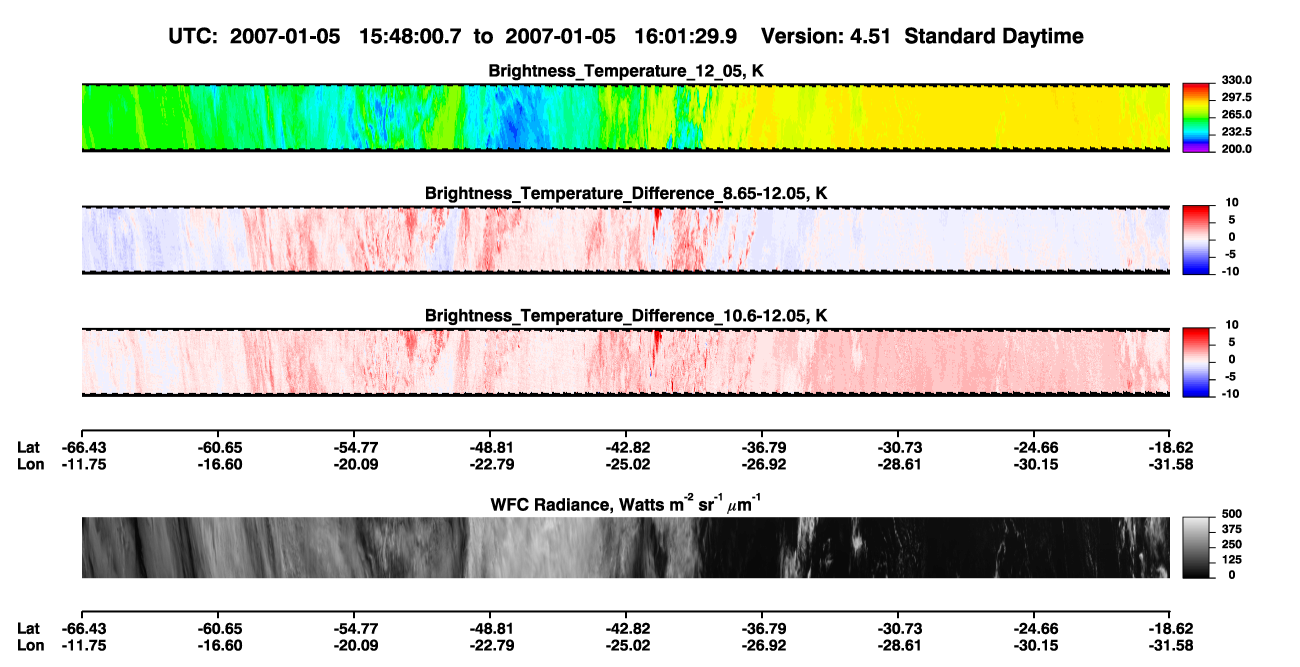The height and width of the screenshot is (667, 1300).
Task: Click longitude '-22.79' on the bottom axis
Action: click(x=490, y=646)
